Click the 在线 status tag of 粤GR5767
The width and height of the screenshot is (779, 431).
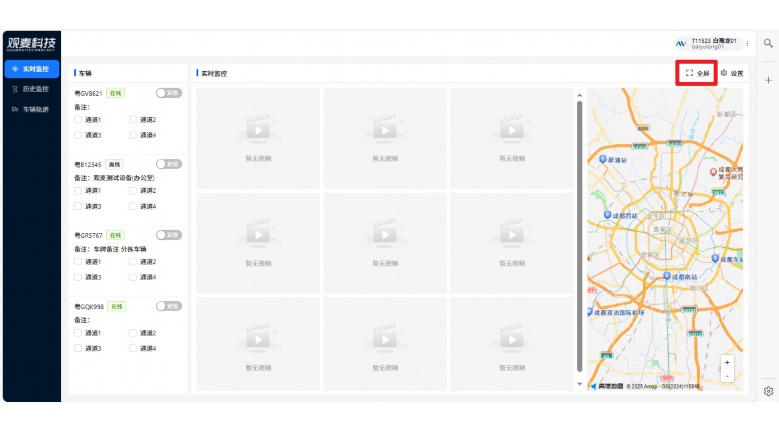115,235
